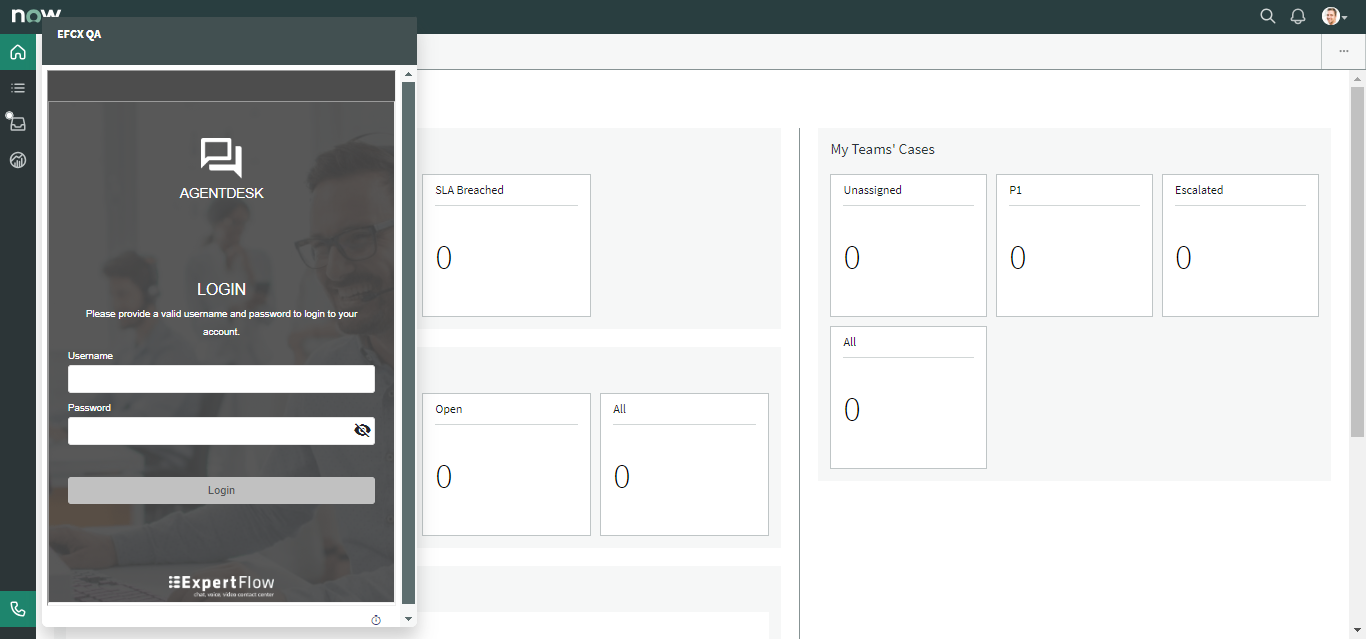Open the SLA Breached tile
The height and width of the screenshot is (639, 1366).
[506, 245]
